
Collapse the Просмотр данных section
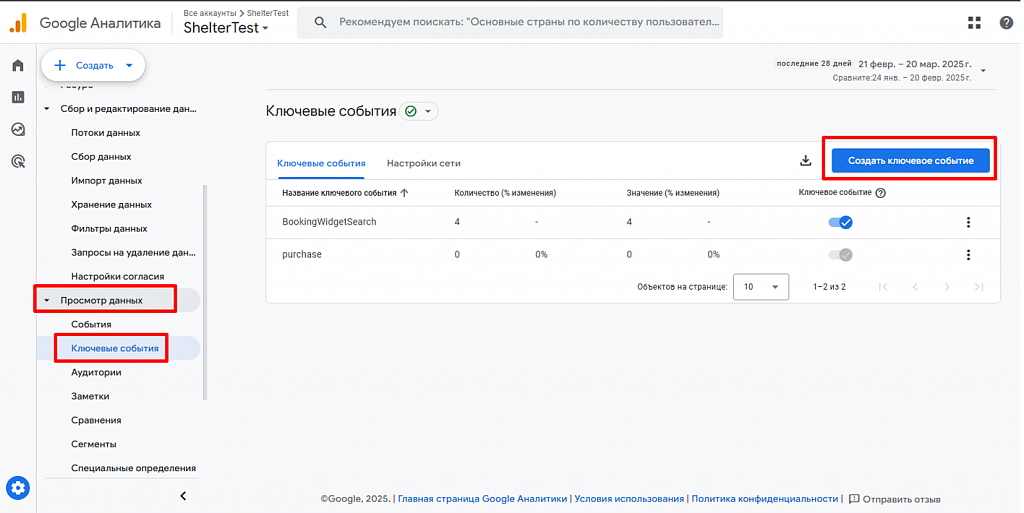pos(46,301)
